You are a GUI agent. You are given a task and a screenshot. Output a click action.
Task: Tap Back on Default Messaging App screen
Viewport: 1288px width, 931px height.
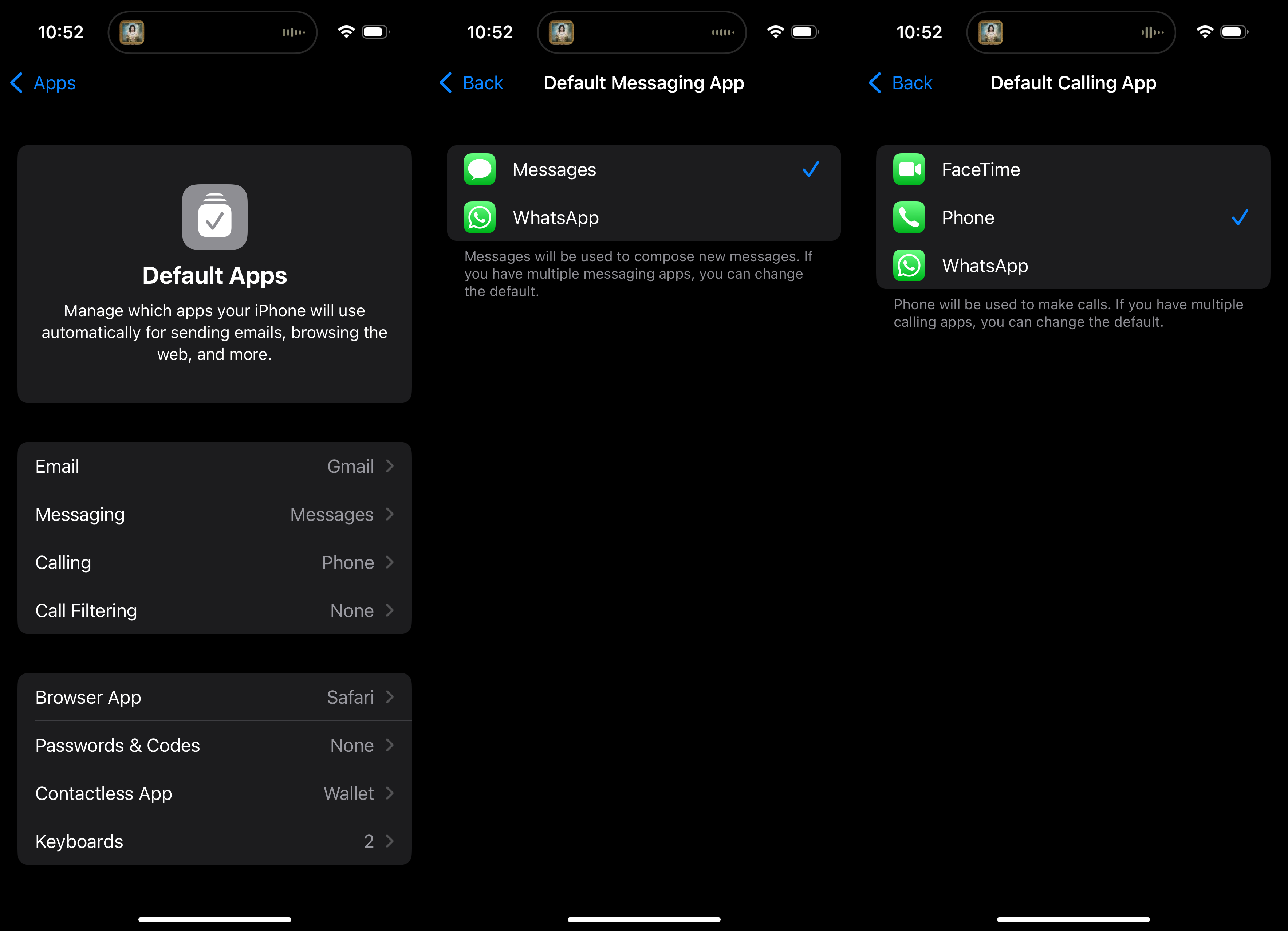pyautogui.click(x=471, y=83)
